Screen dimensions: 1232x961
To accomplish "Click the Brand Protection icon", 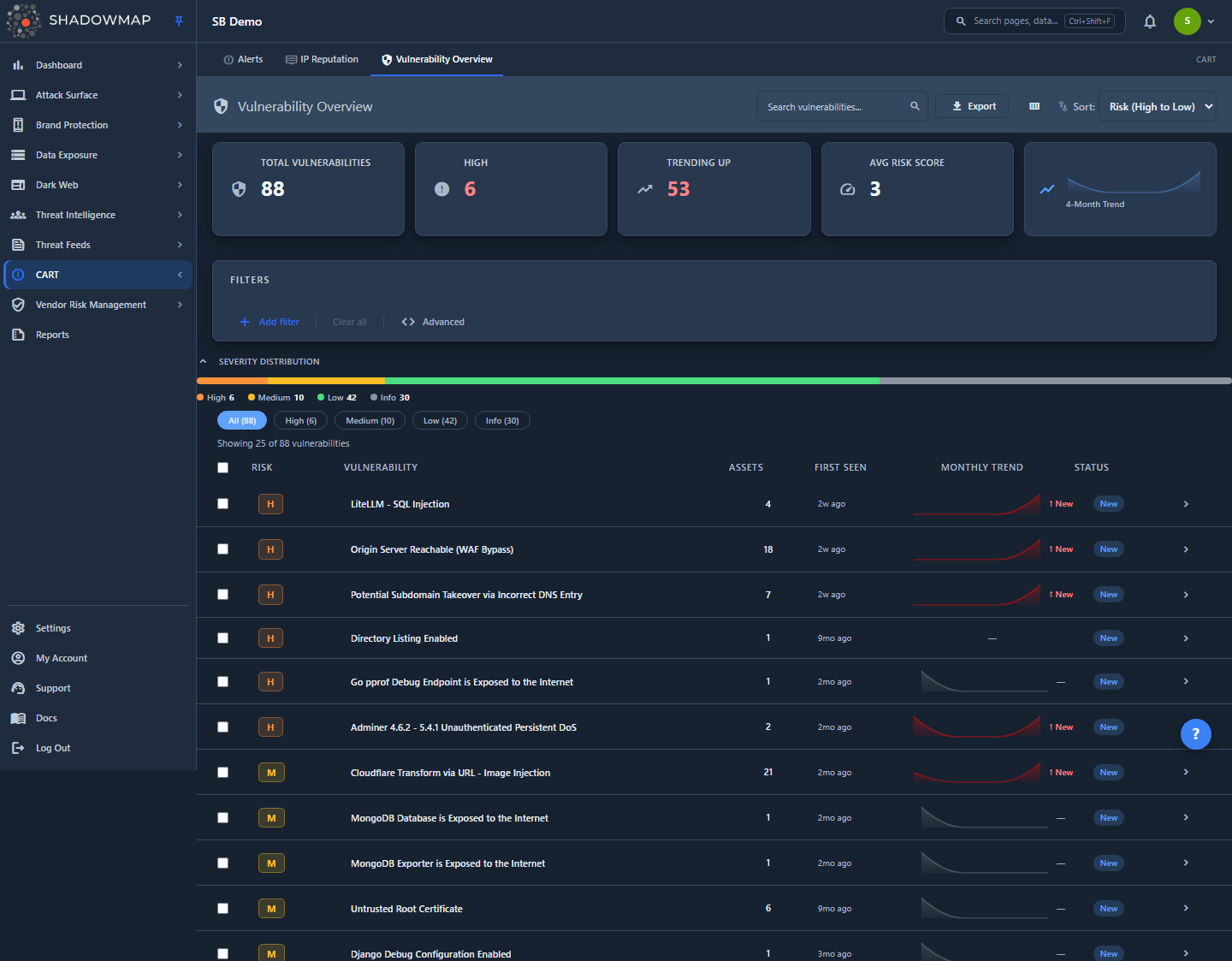I will [18, 125].
